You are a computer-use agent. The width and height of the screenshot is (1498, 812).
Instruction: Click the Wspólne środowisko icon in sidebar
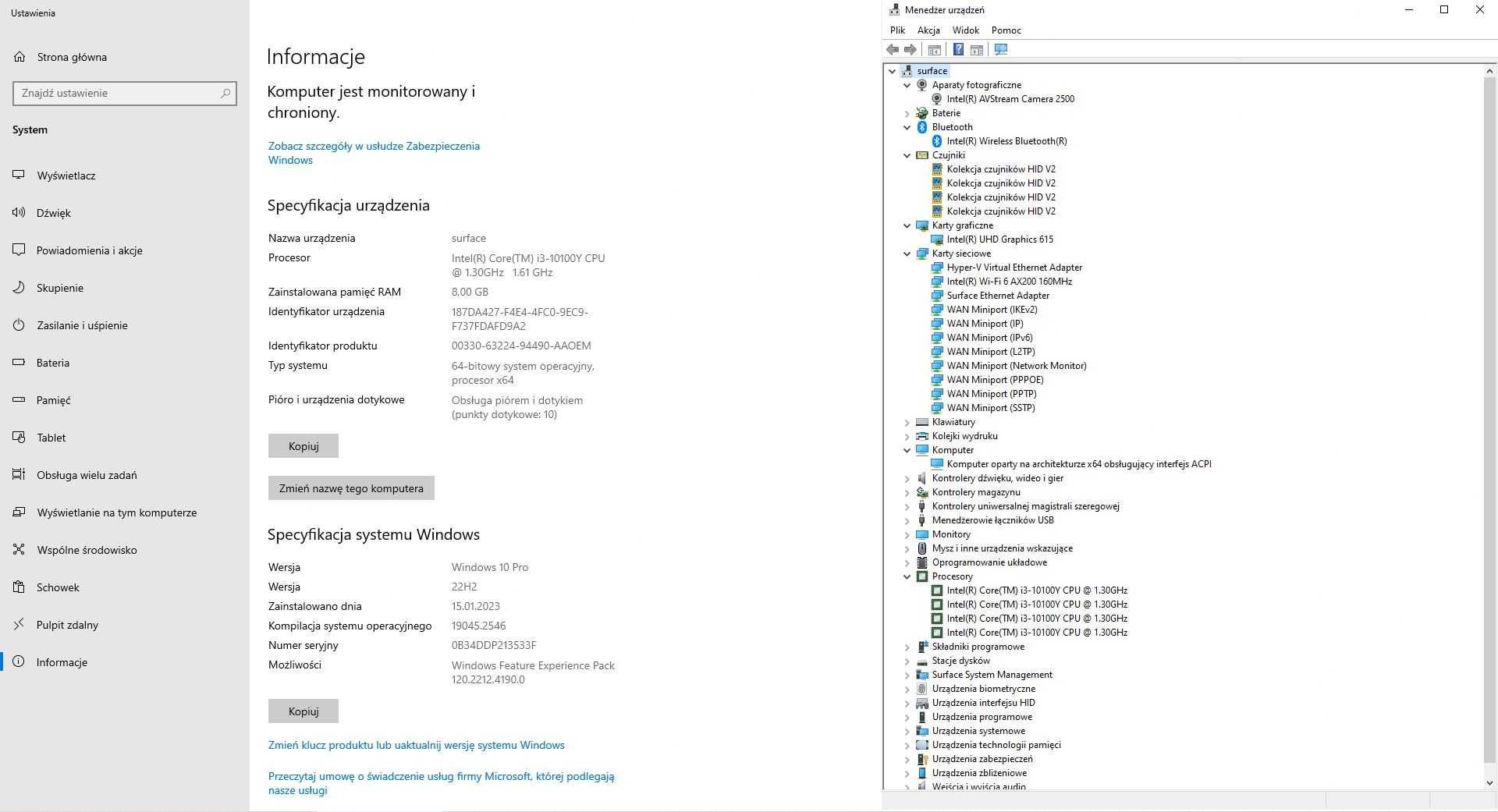[x=19, y=550]
